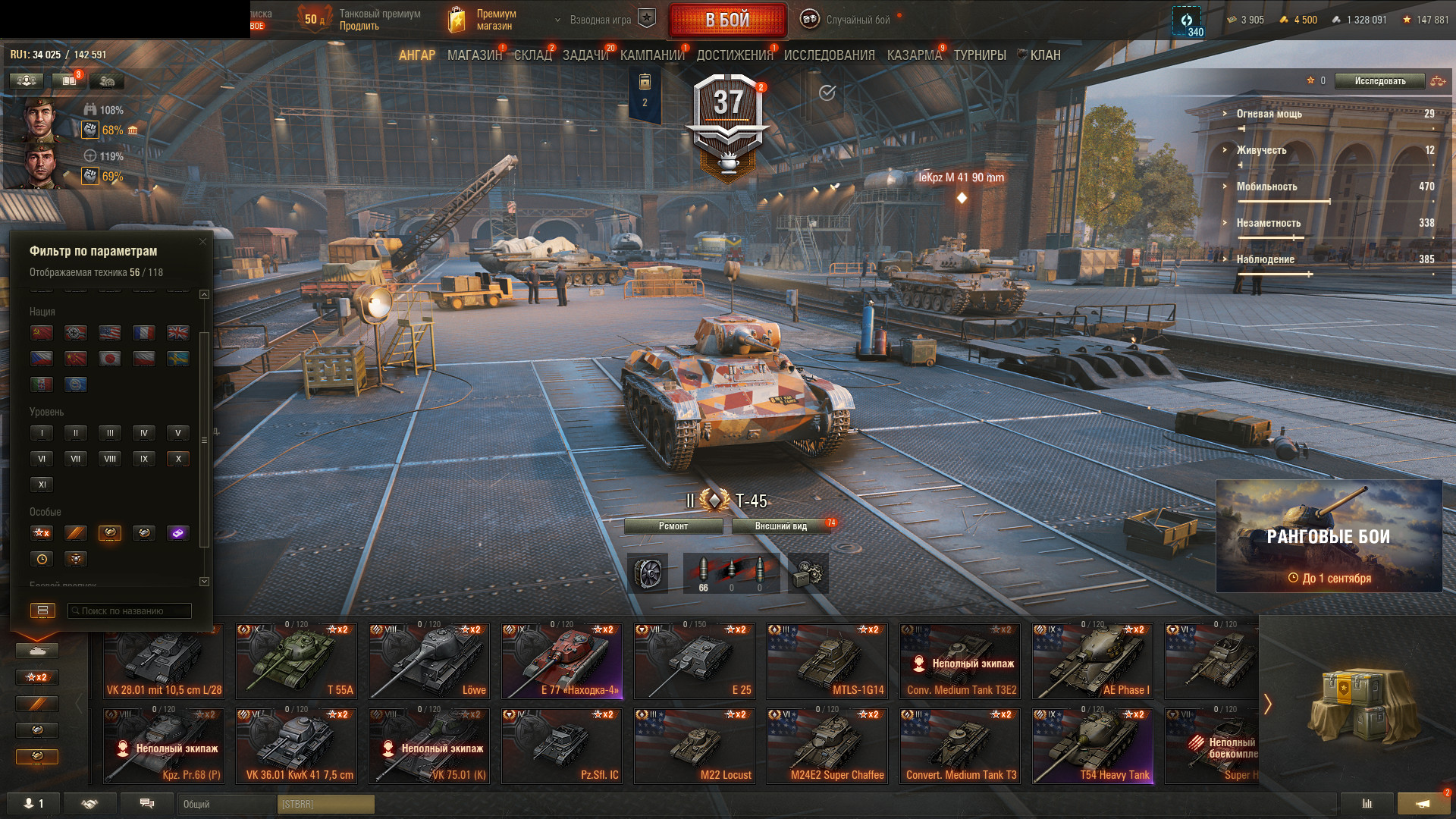Focus the Поиск по названию search field
The height and width of the screenshot is (819, 1456).
pyautogui.click(x=130, y=610)
